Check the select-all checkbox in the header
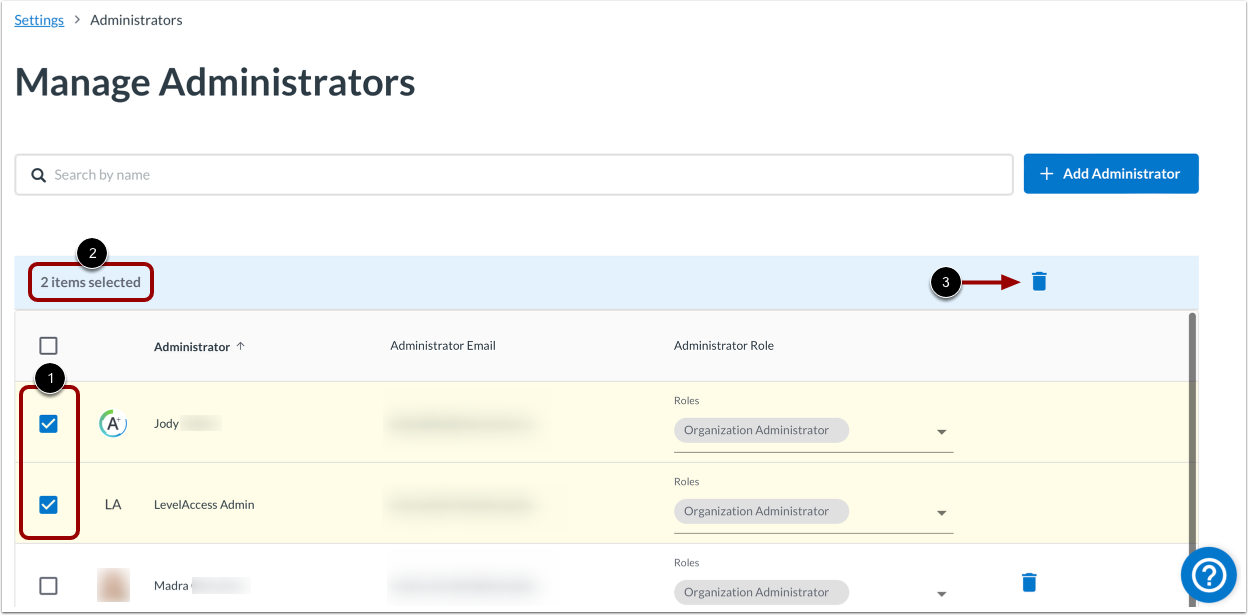1248x615 pixels. pos(48,345)
